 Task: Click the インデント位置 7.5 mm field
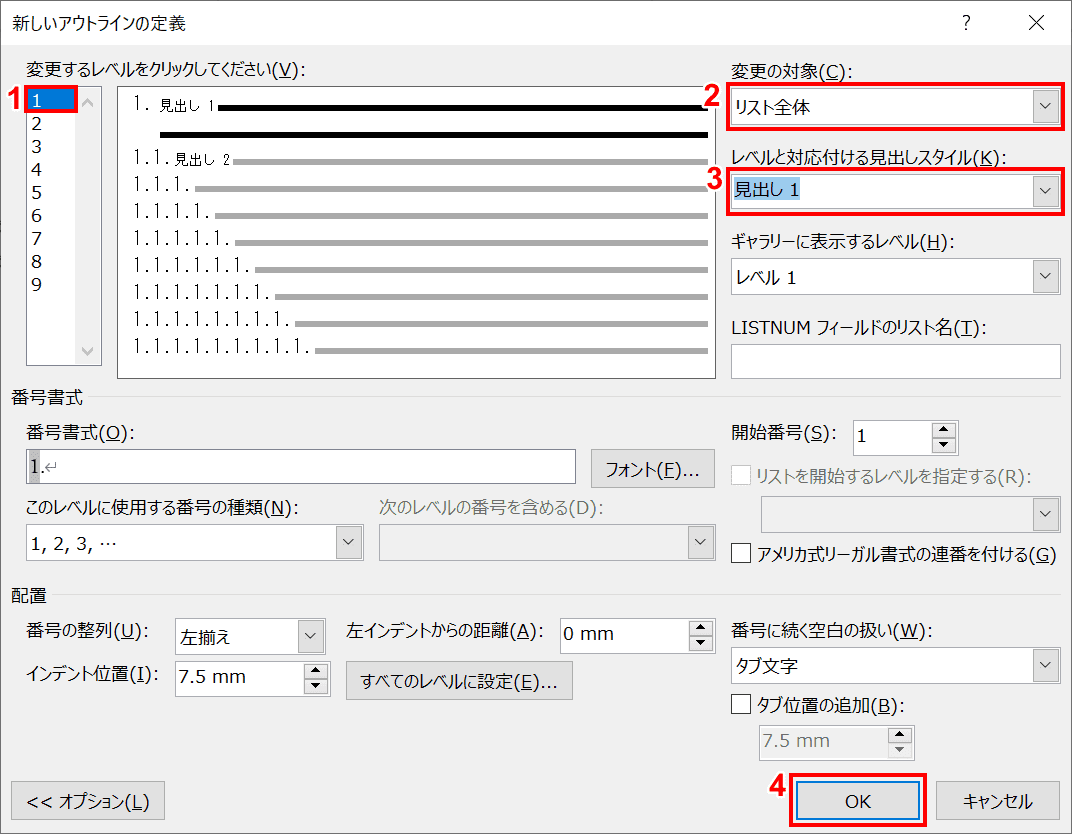click(x=239, y=679)
